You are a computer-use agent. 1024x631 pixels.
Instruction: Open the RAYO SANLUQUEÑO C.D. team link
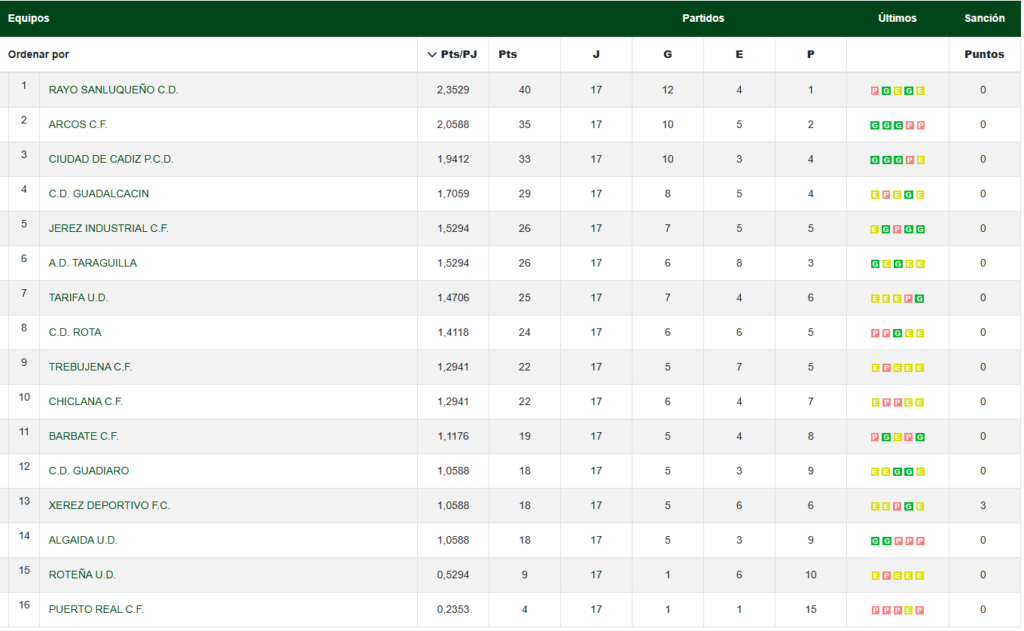113,90
